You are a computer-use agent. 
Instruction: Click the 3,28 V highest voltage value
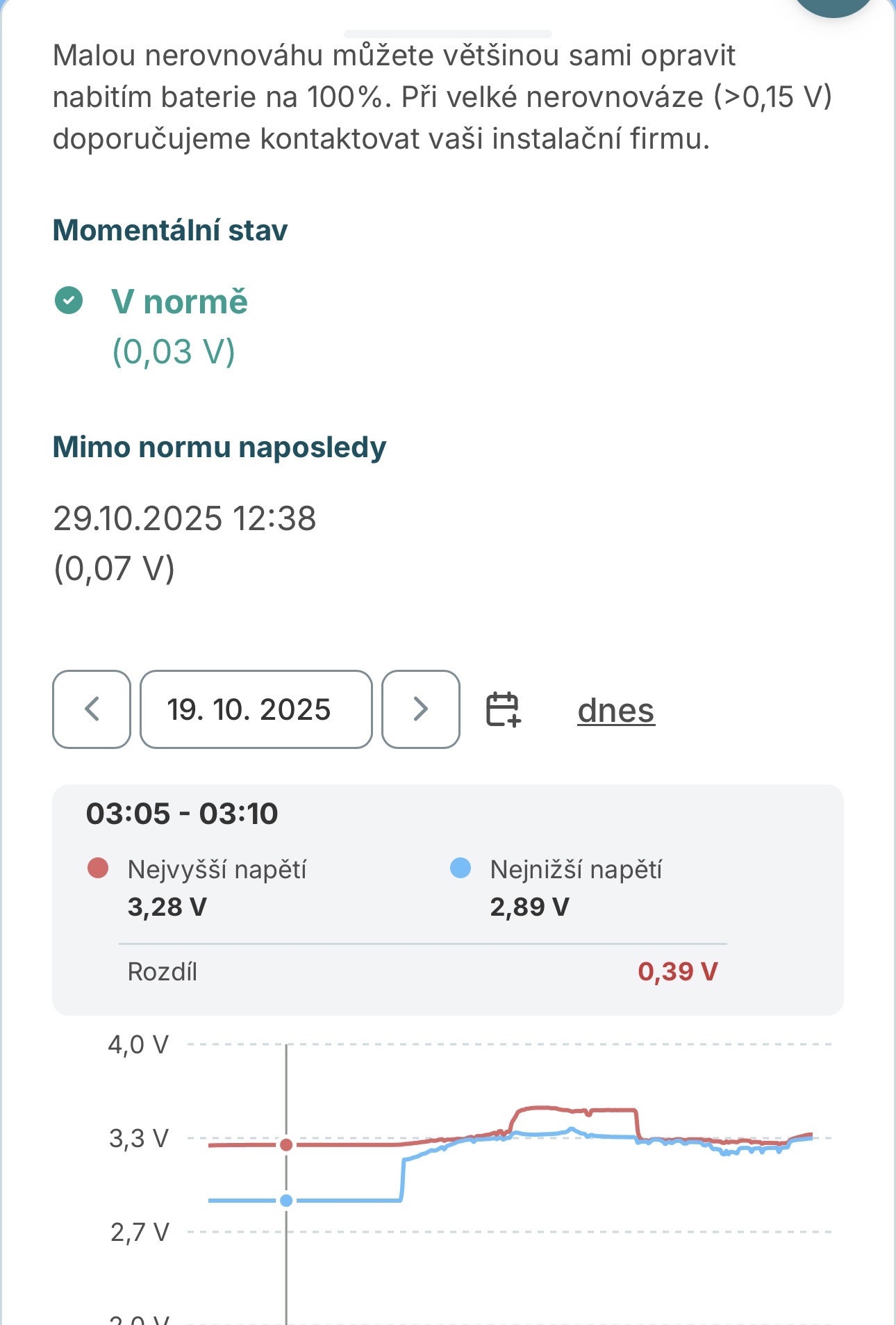167,907
